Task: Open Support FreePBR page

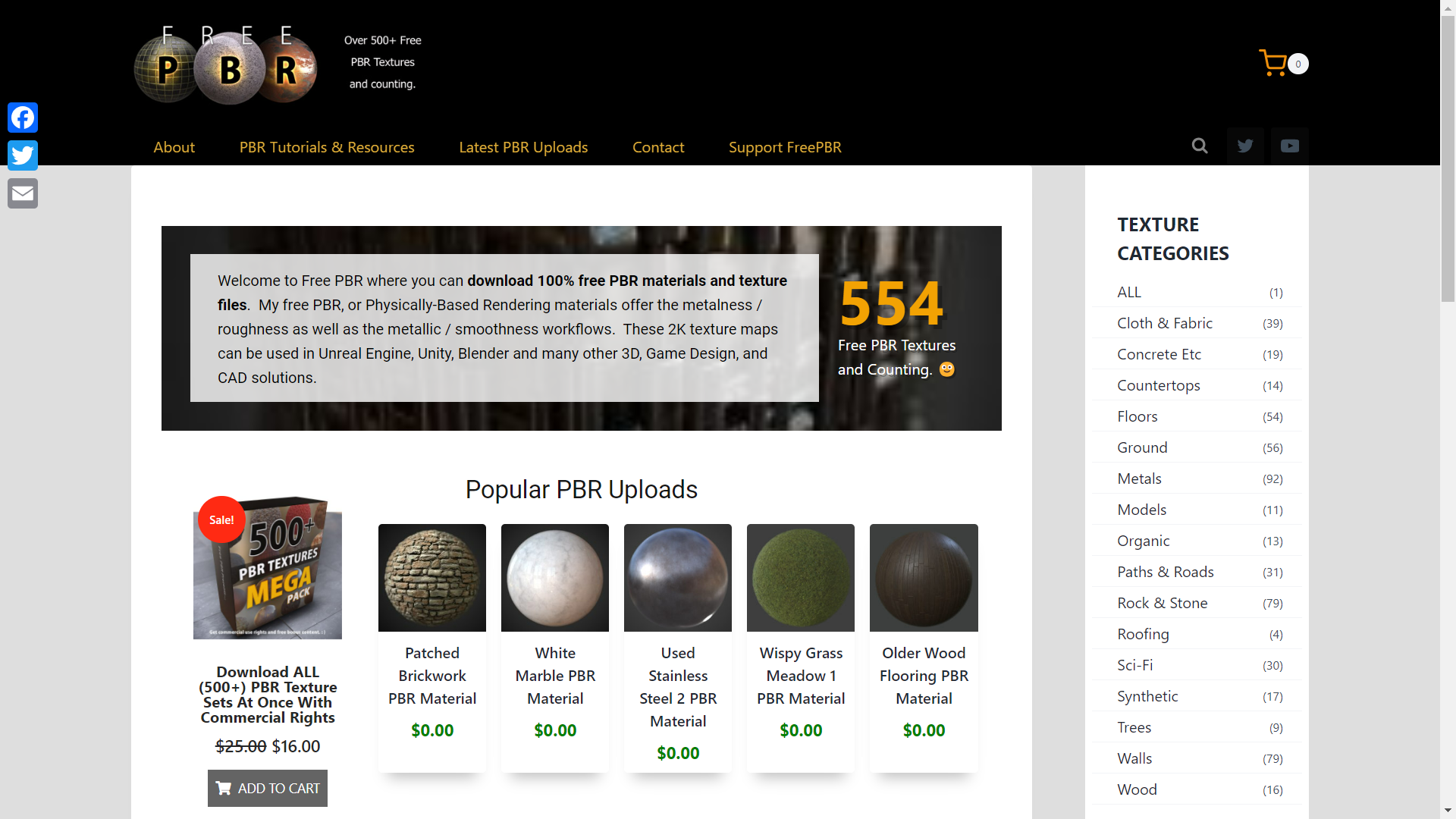Action: pyautogui.click(x=785, y=147)
